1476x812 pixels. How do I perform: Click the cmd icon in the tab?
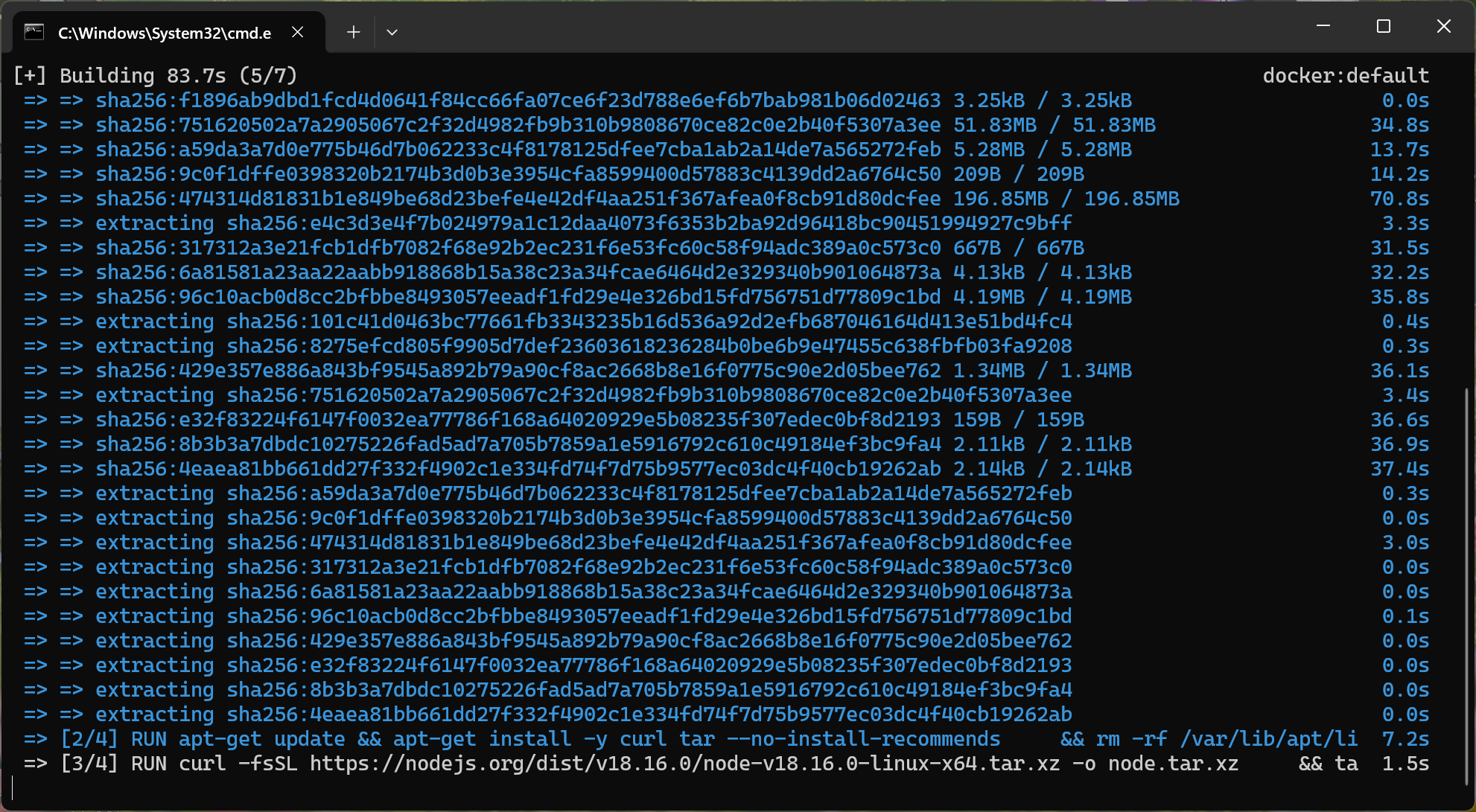[34, 32]
